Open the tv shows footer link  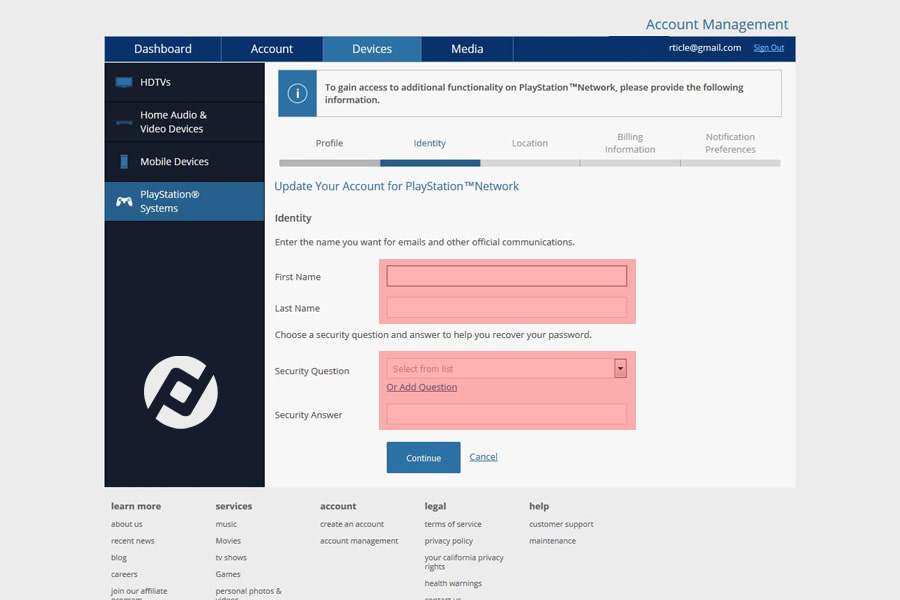pos(231,558)
